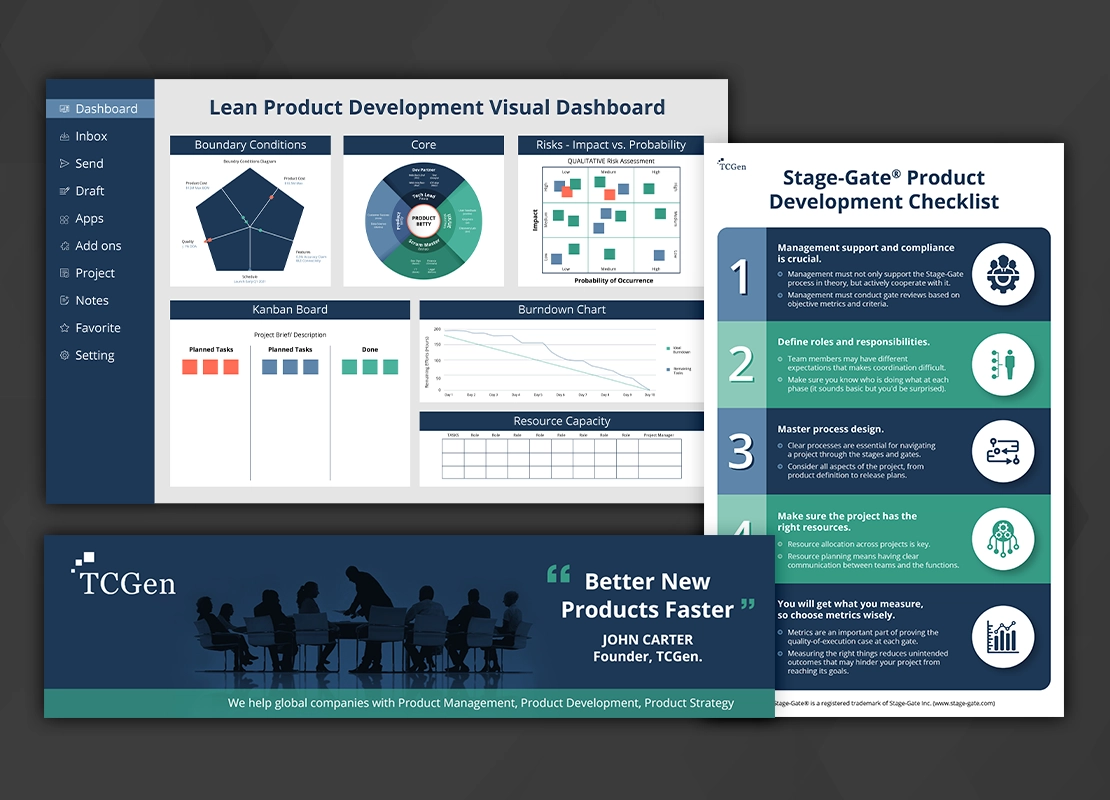The height and width of the screenshot is (800, 1110).
Task: Select the Apps icon in sidebar
Action: [x=64, y=219]
